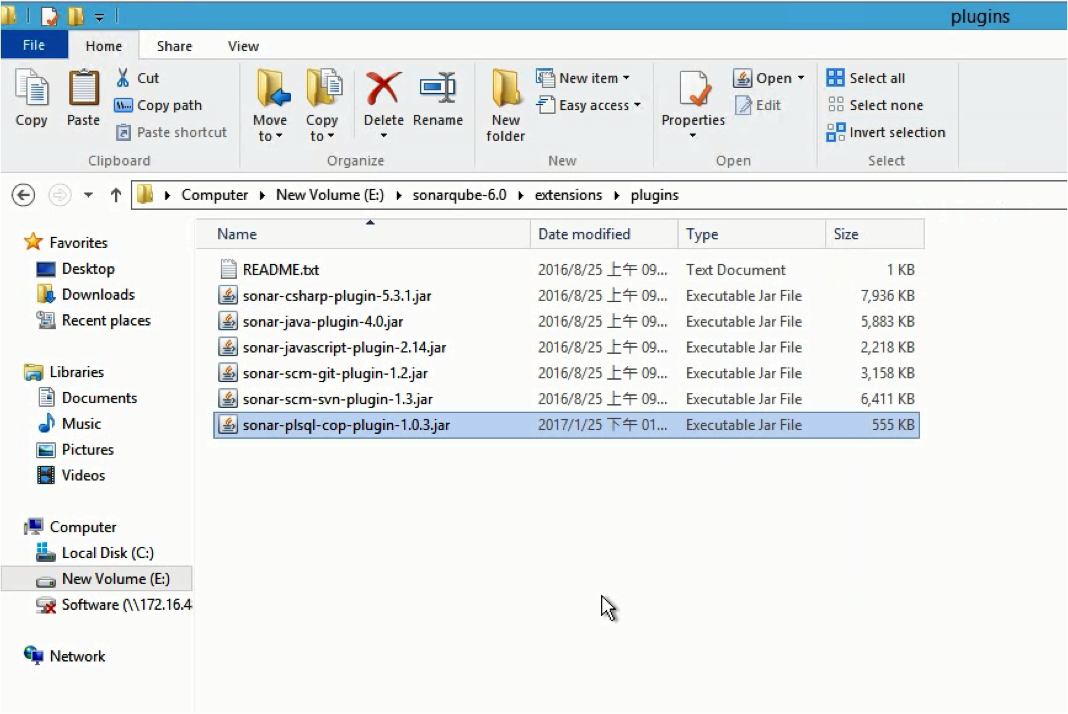
Task: Sort files by Size column header
Action: click(875, 234)
